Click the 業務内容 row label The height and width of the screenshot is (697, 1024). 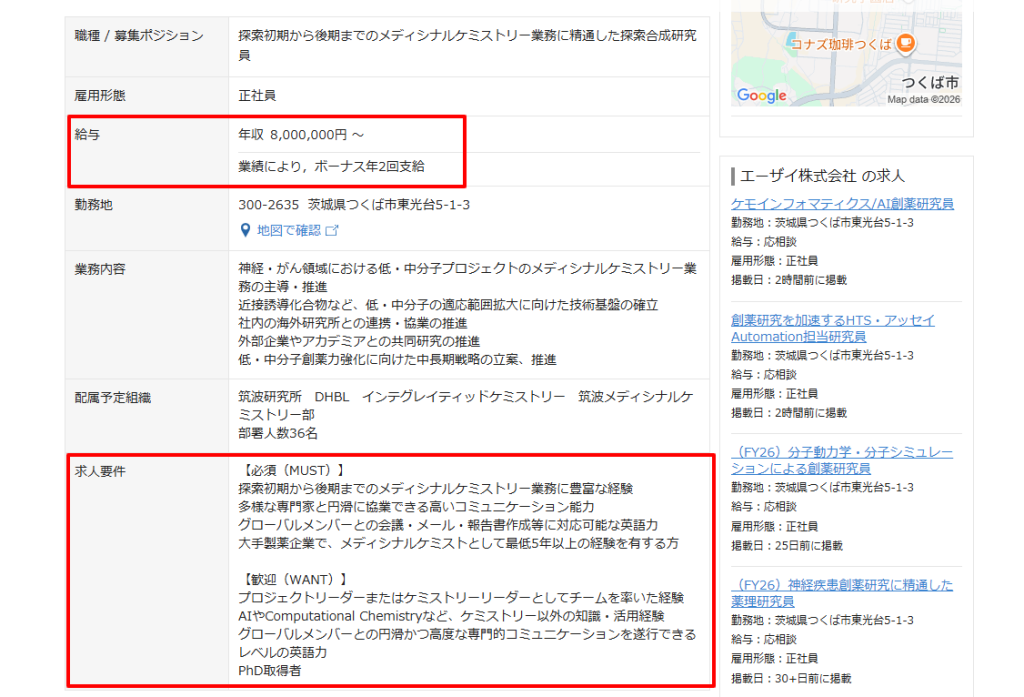tap(99, 269)
